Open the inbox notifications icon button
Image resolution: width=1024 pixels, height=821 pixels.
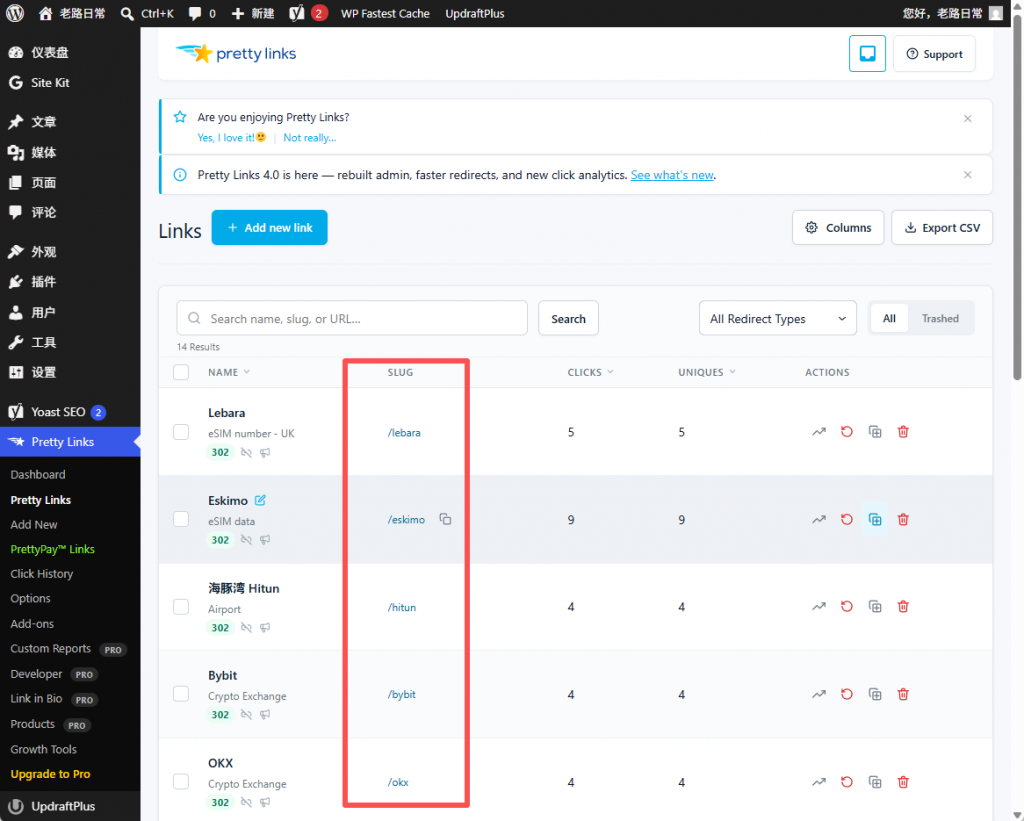coord(867,54)
